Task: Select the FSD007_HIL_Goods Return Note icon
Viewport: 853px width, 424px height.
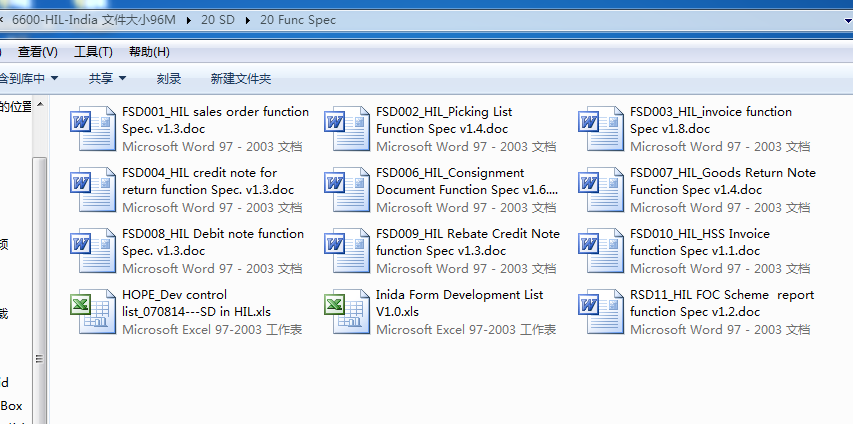Action: (x=601, y=189)
